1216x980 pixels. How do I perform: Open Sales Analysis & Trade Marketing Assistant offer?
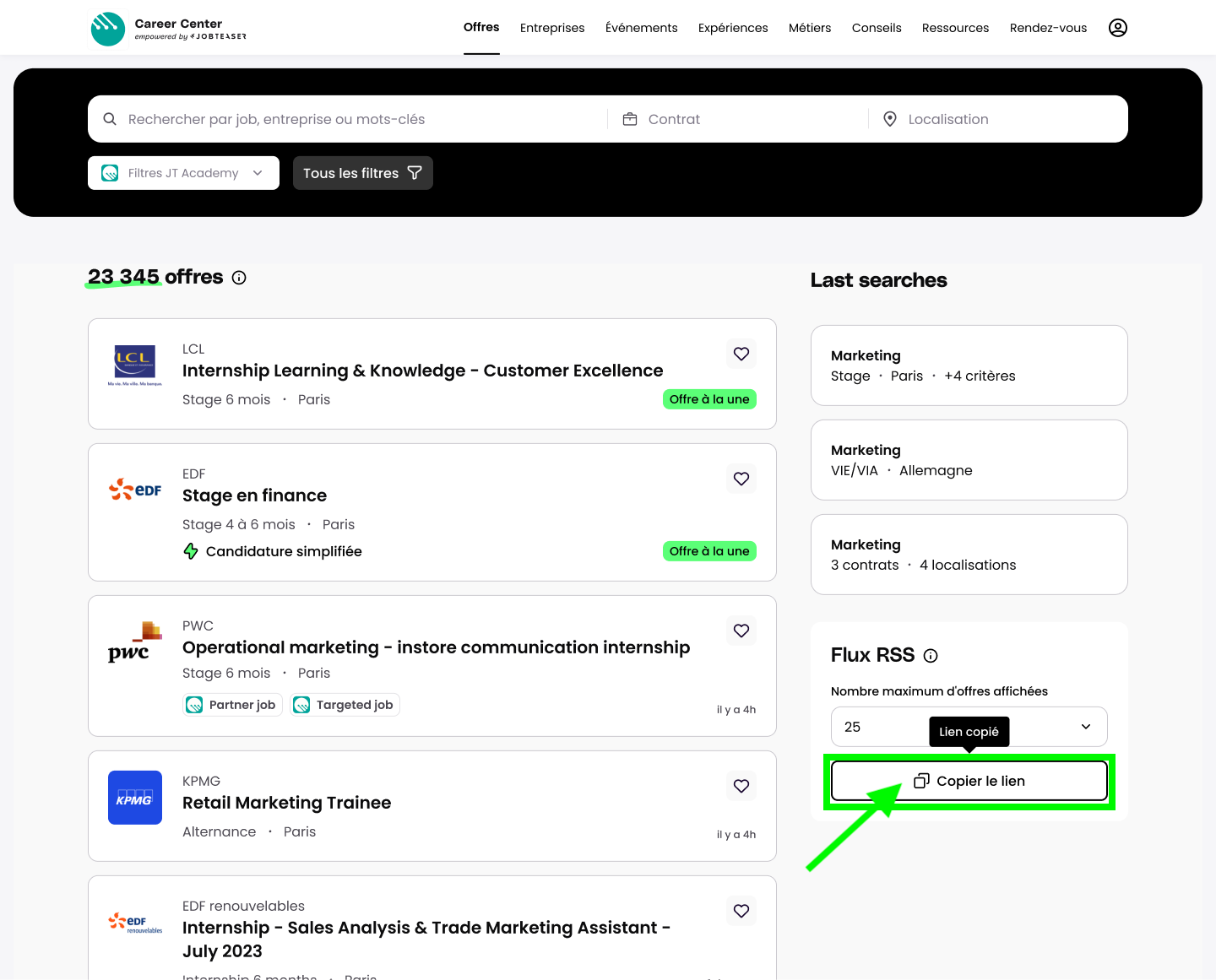click(x=426, y=939)
